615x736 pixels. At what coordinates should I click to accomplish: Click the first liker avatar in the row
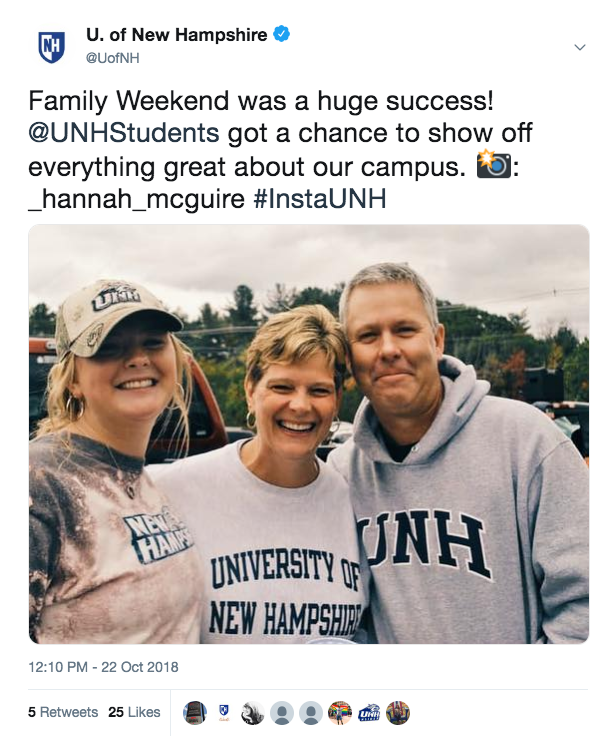click(x=197, y=713)
